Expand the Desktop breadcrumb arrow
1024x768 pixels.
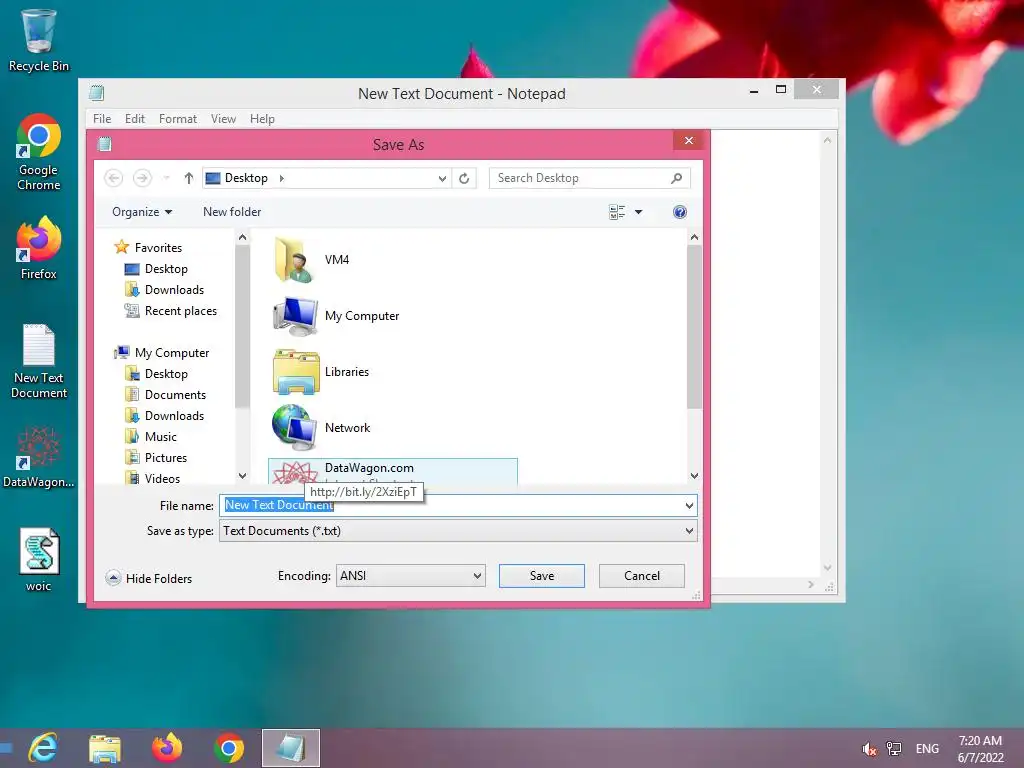[x=281, y=178]
